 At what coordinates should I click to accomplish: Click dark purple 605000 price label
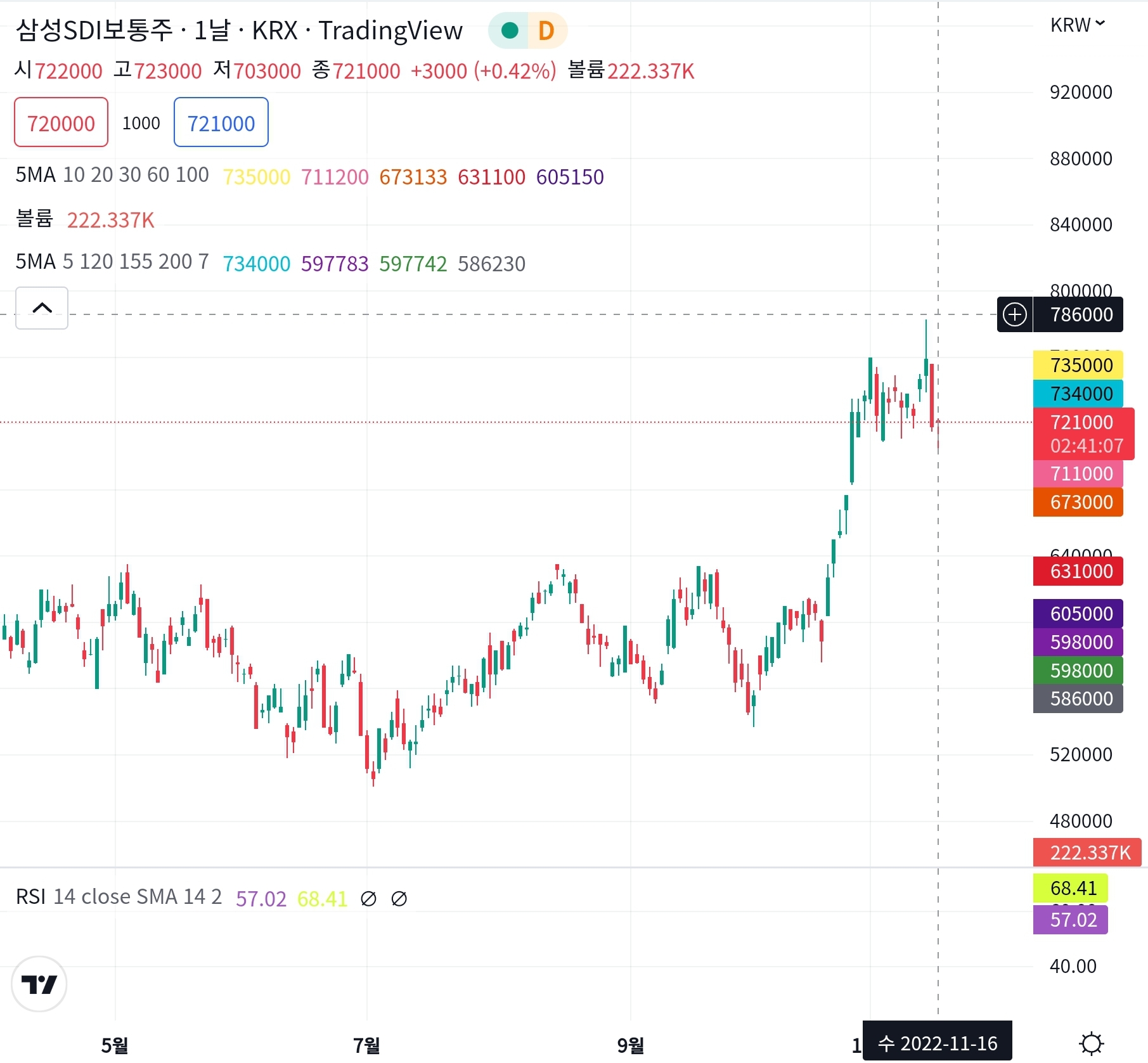(1078, 614)
